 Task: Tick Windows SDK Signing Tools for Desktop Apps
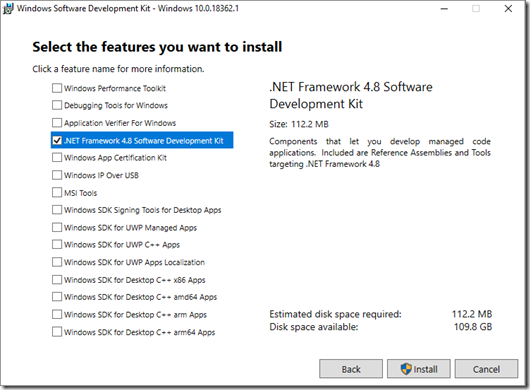pos(57,210)
